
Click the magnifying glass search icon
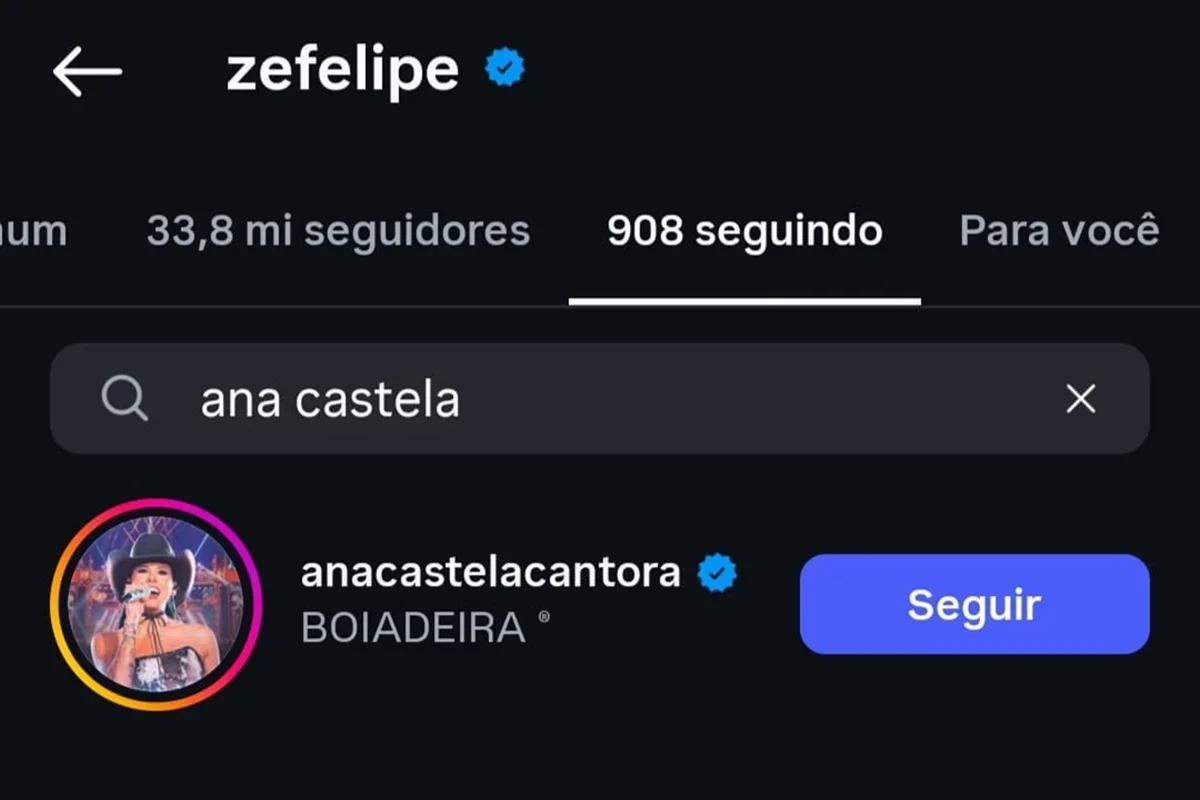tap(125, 400)
